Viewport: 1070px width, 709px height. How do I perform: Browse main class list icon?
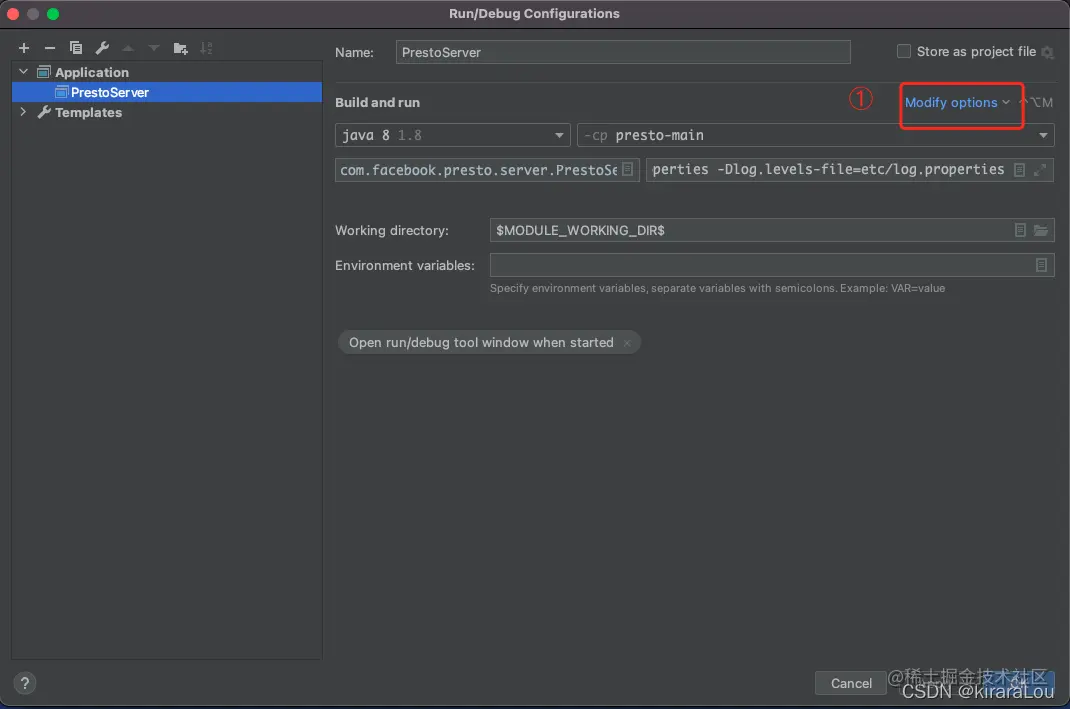(628, 169)
